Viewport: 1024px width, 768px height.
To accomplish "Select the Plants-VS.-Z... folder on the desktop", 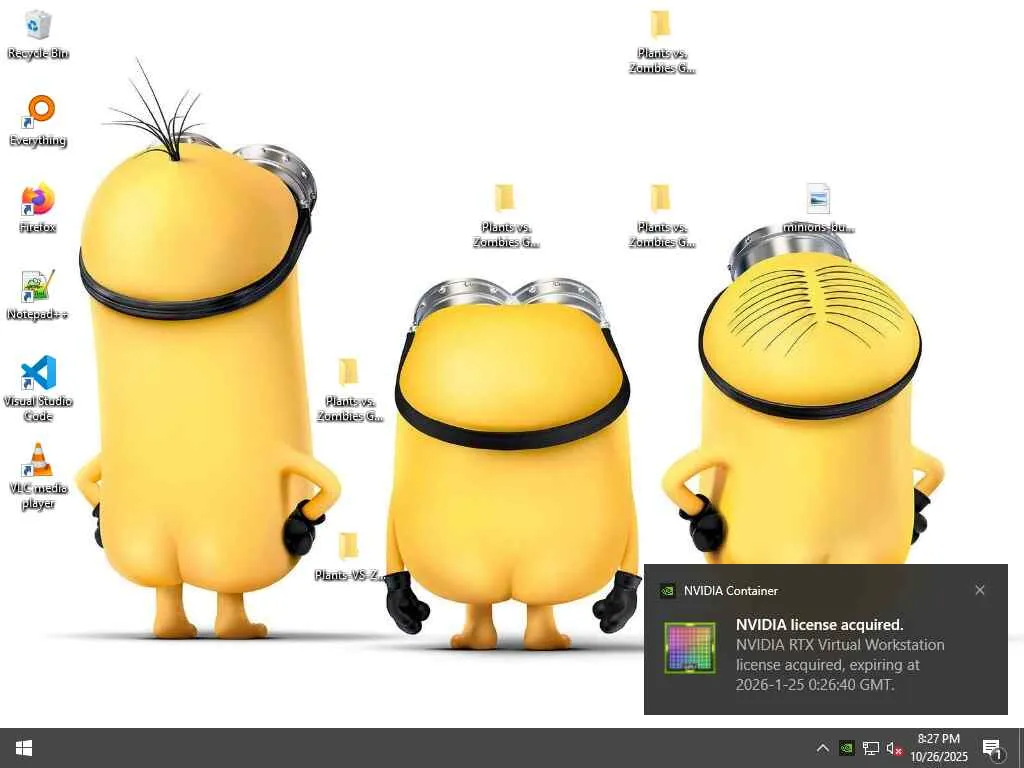I will tap(349, 556).
